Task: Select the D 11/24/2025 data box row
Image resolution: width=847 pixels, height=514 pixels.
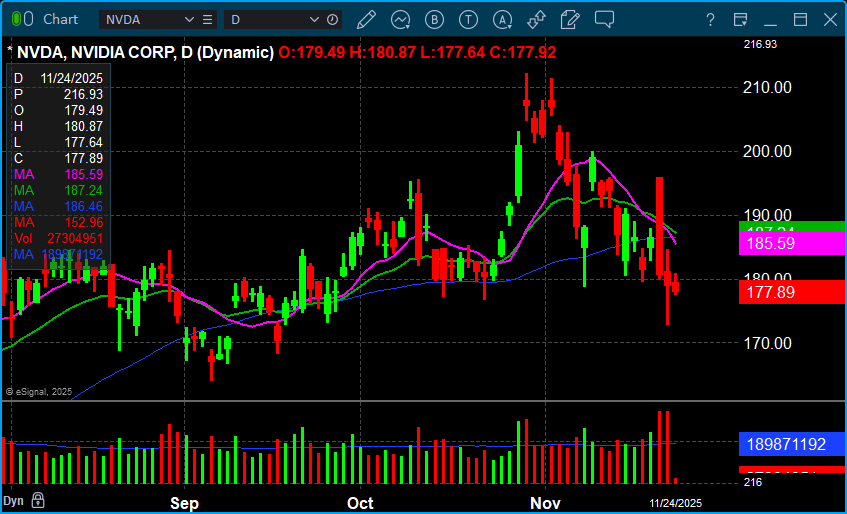Action: (x=58, y=78)
